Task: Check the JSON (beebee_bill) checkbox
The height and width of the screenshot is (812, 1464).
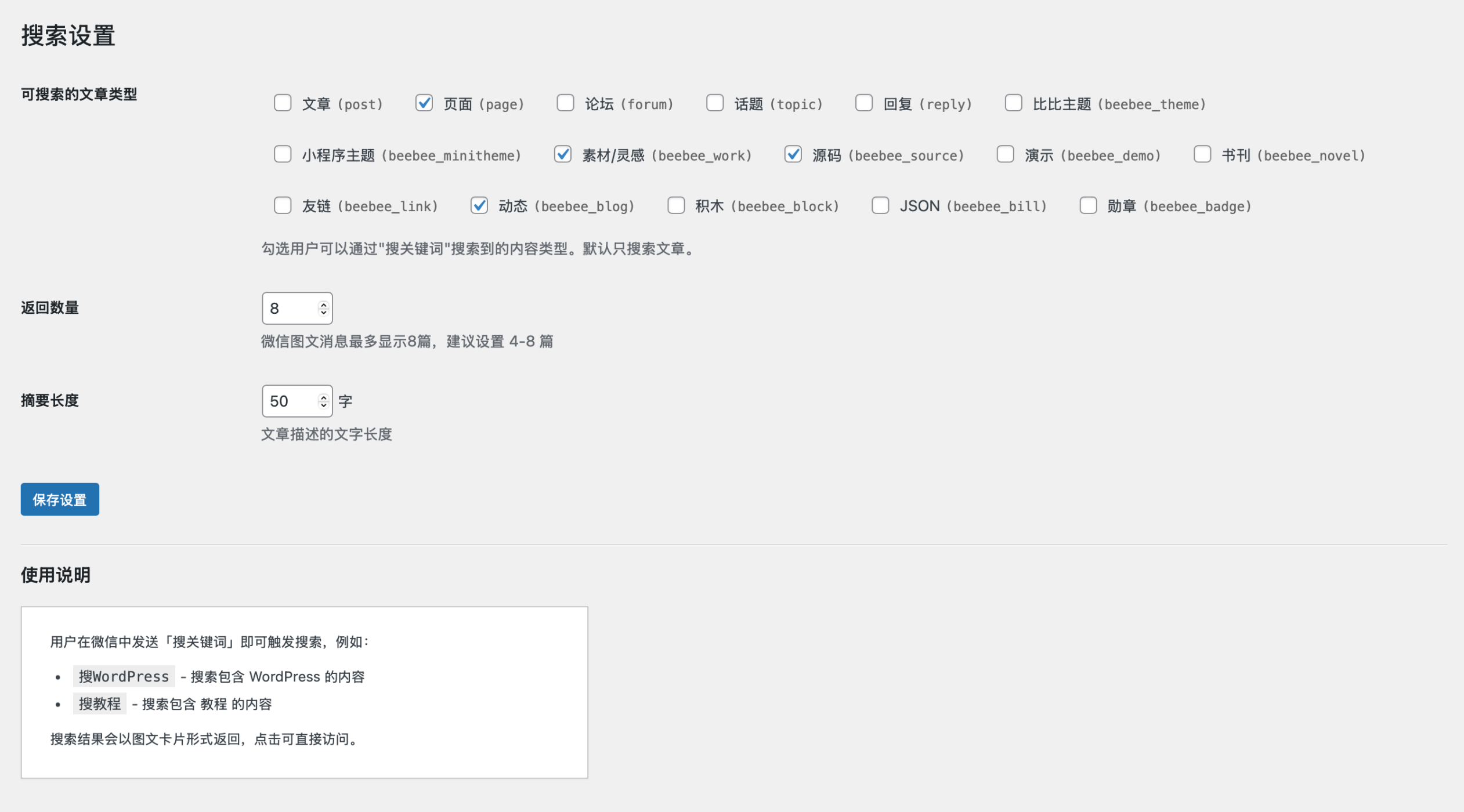Action: tap(880, 205)
